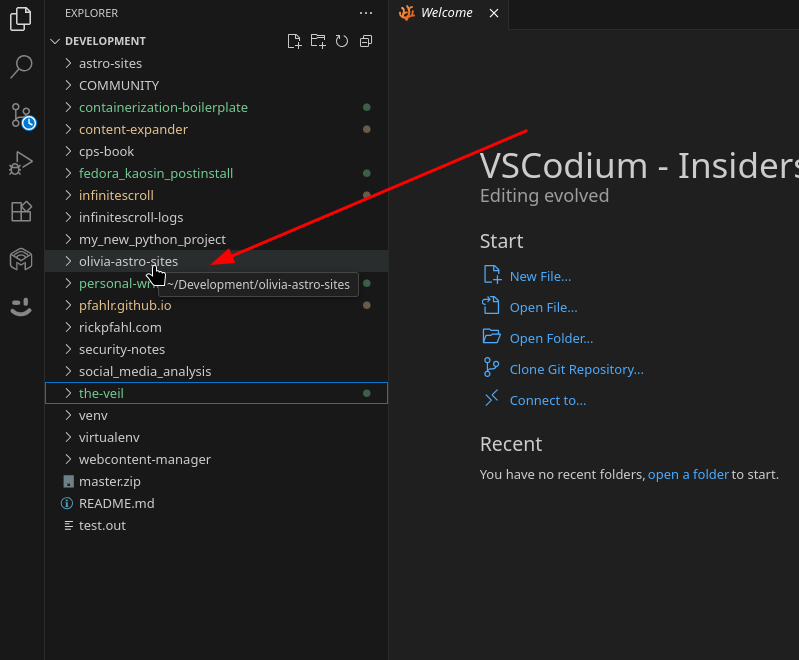Open the README.md file
799x660 pixels.
point(217,504)
